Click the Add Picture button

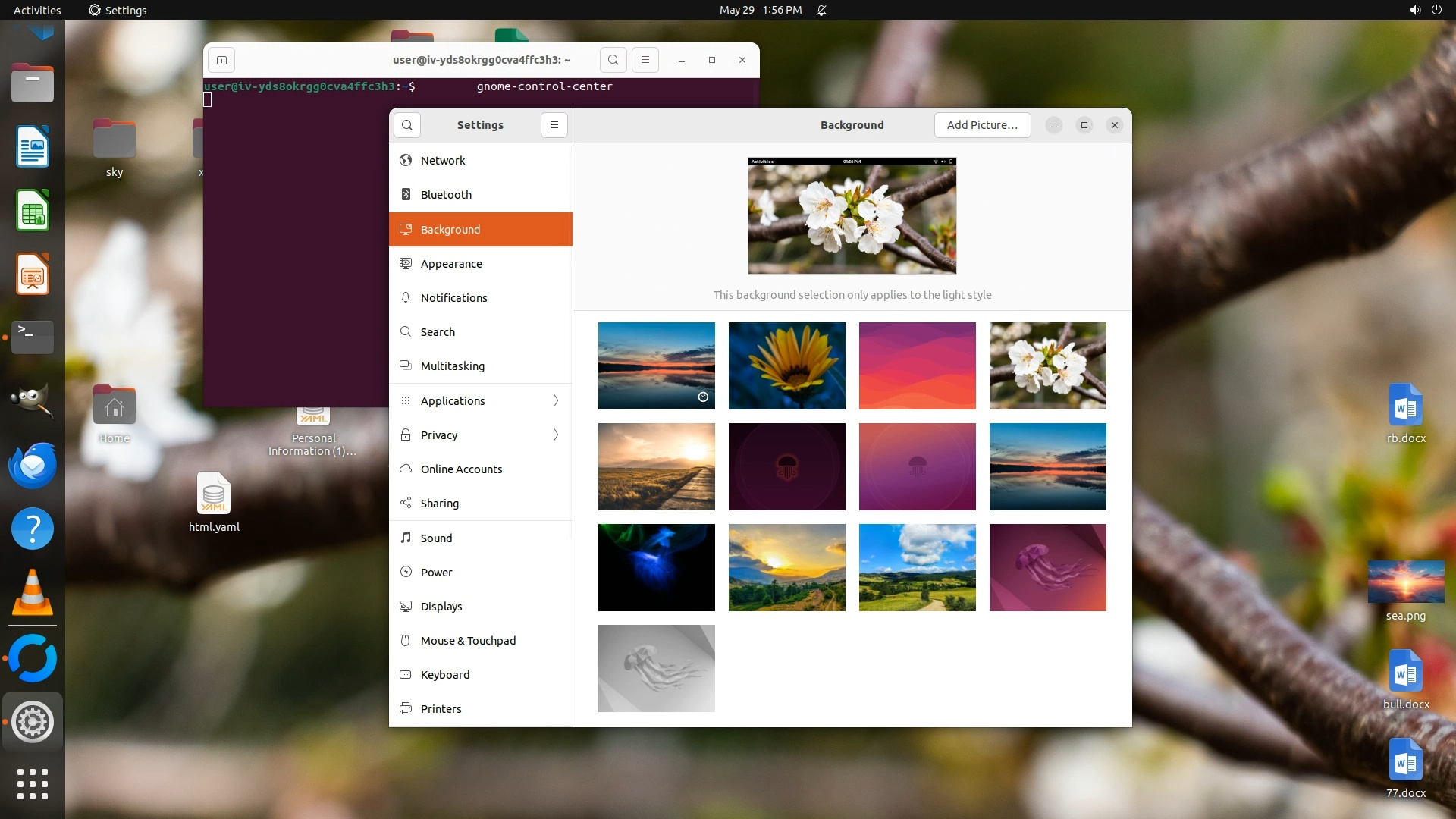click(982, 125)
